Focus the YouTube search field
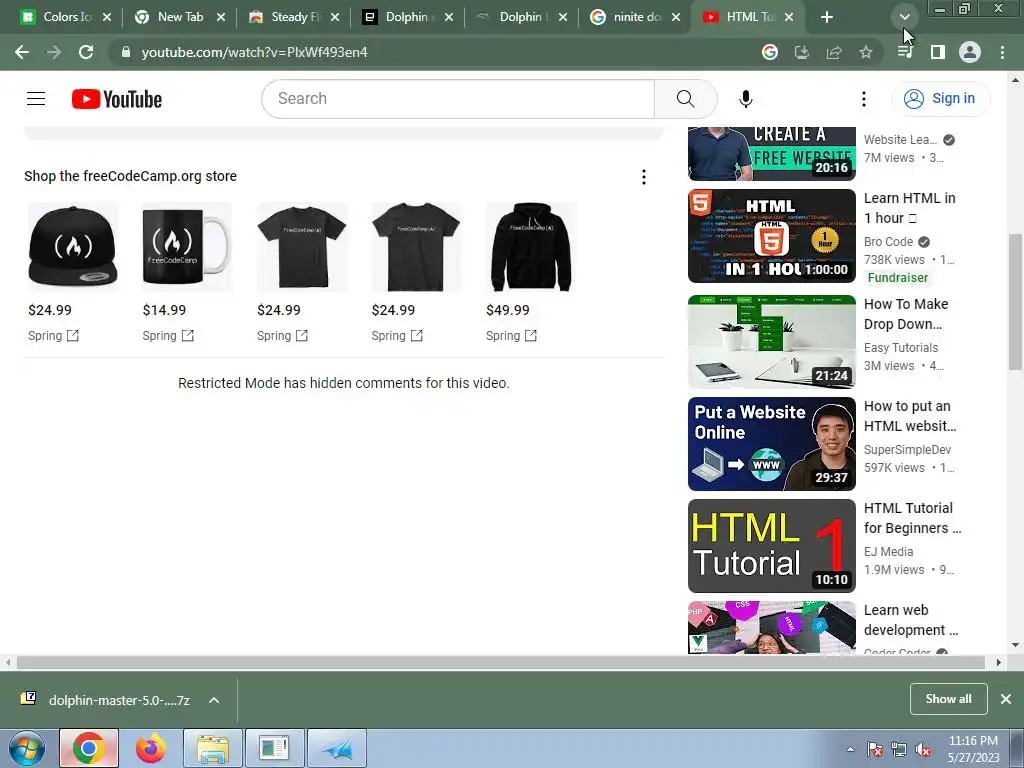 point(458,99)
